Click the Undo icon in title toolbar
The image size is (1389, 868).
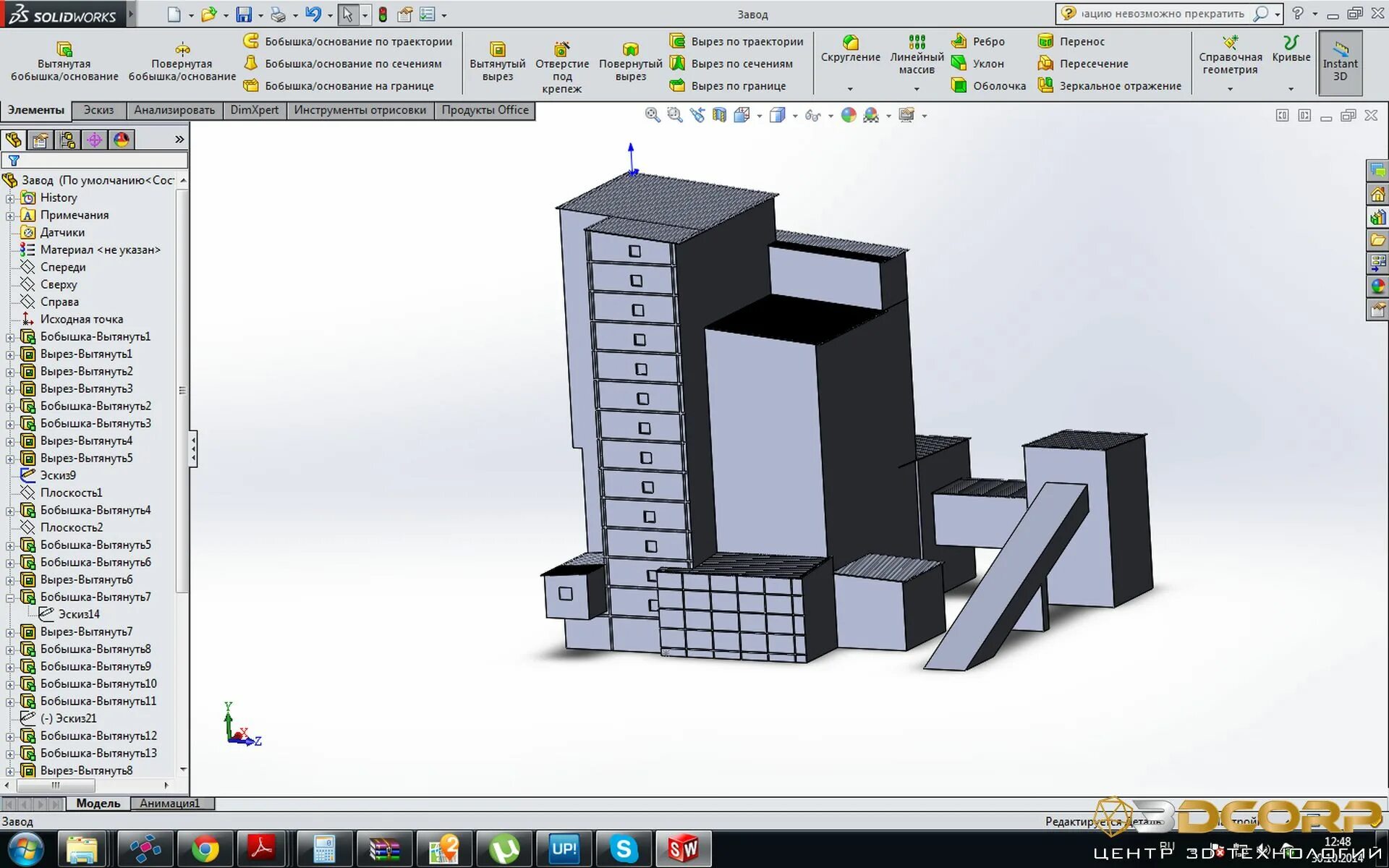click(313, 14)
